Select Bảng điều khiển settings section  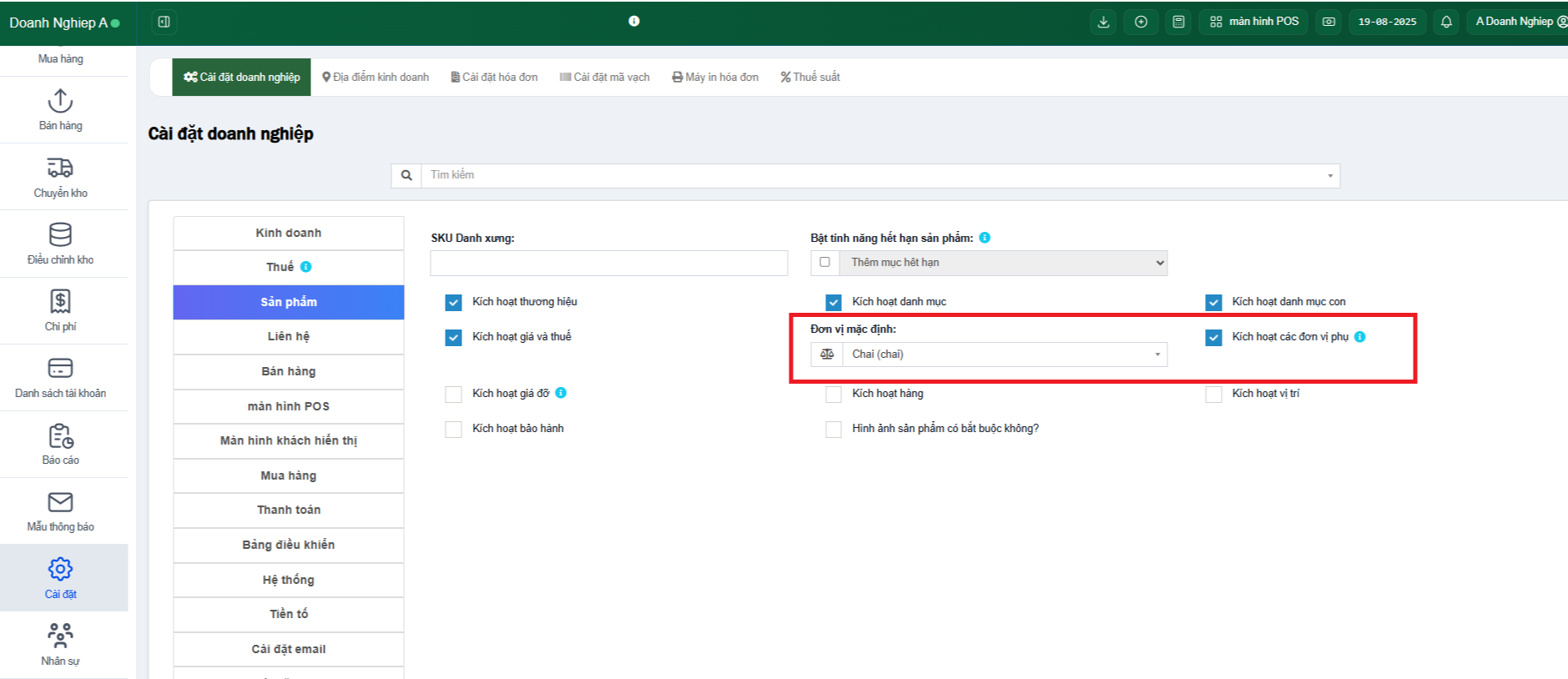coord(289,545)
